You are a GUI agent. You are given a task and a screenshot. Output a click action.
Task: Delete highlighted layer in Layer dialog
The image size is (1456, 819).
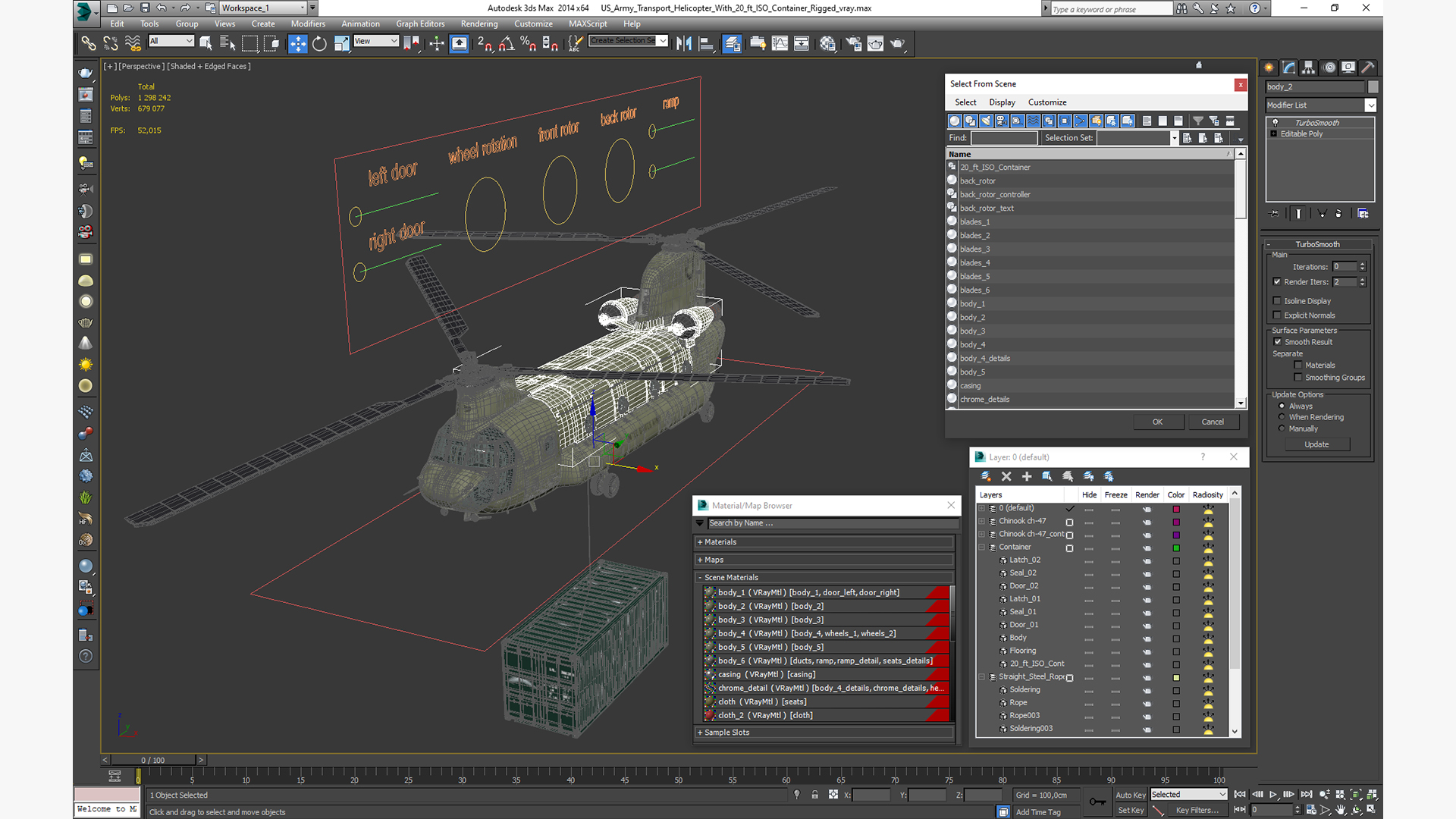tap(1006, 476)
